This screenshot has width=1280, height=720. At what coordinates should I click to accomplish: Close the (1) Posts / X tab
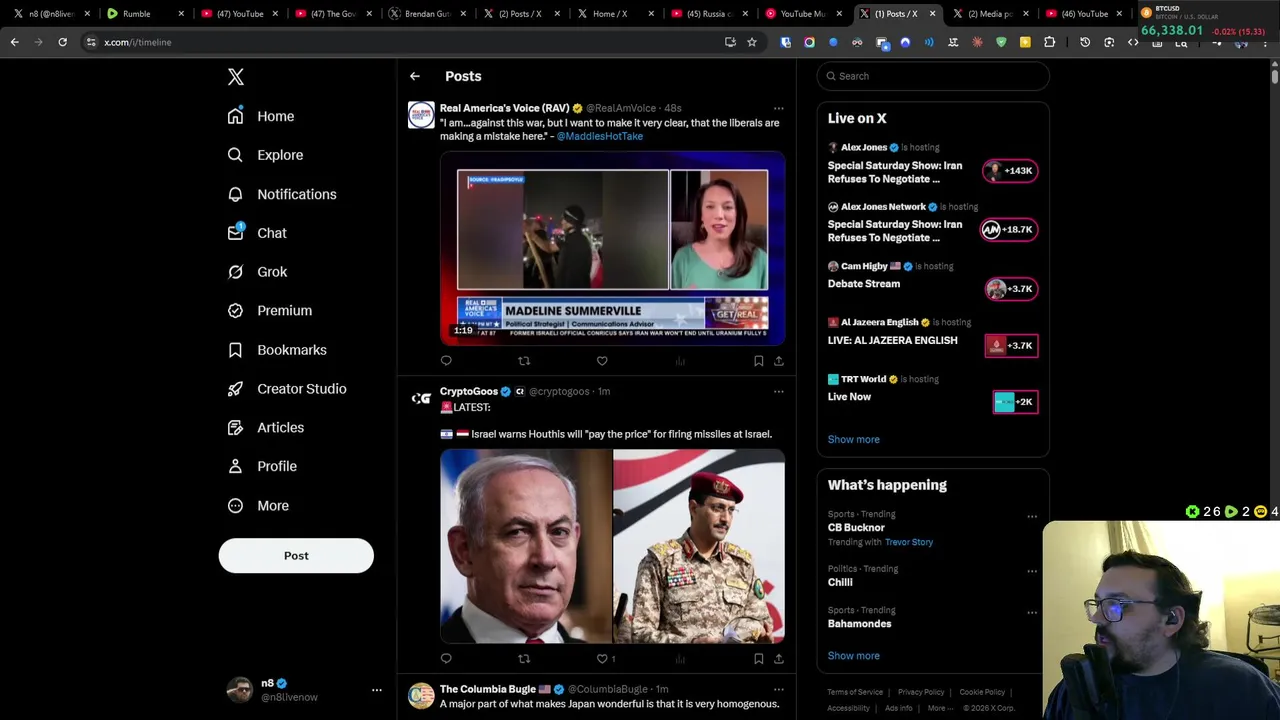(x=932, y=14)
